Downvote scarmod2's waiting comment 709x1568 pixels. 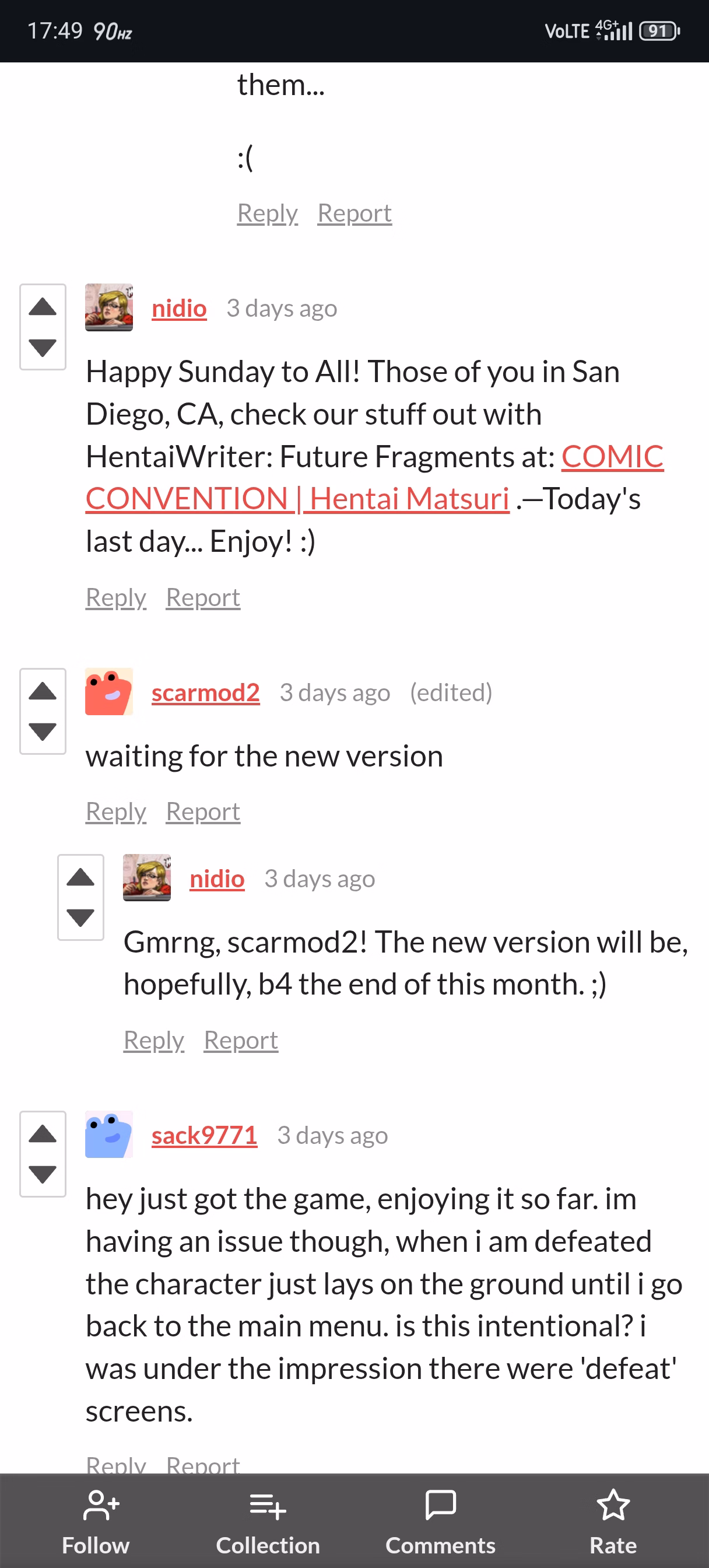pyautogui.click(x=43, y=731)
